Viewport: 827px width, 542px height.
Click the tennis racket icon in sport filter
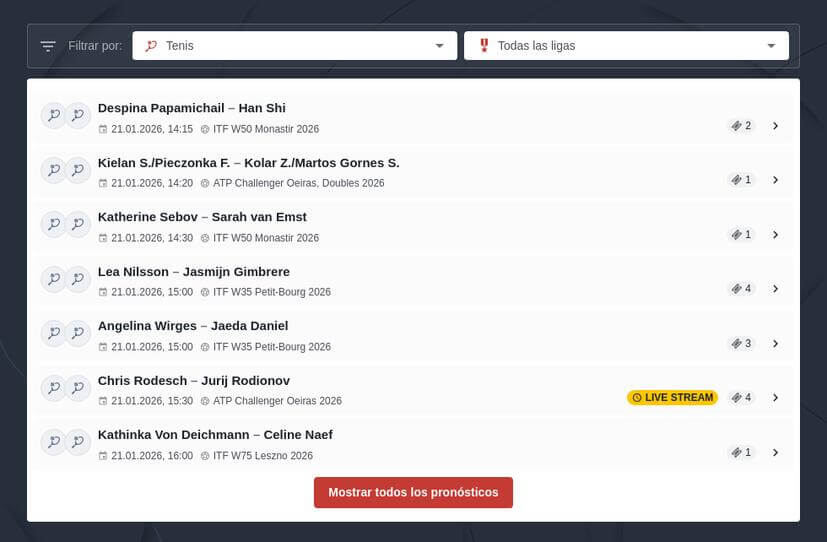tap(151, 46)
